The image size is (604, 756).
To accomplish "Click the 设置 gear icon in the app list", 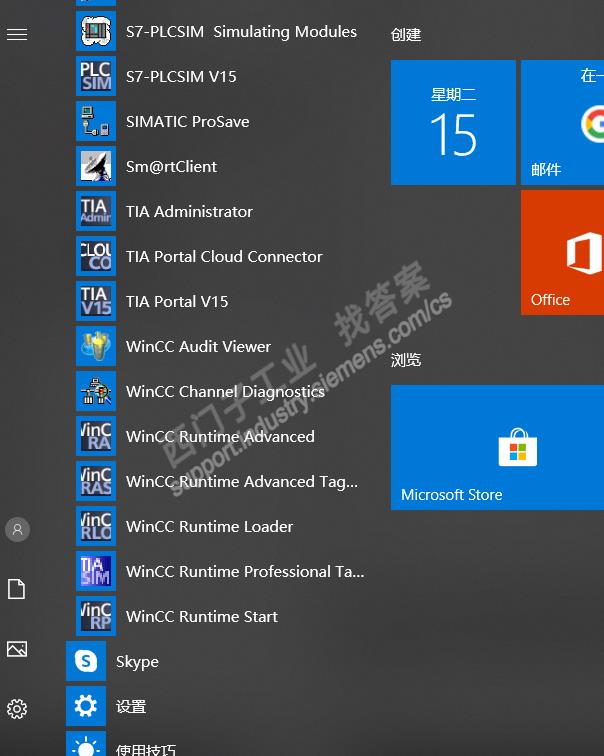I will [x=86, y=706].
